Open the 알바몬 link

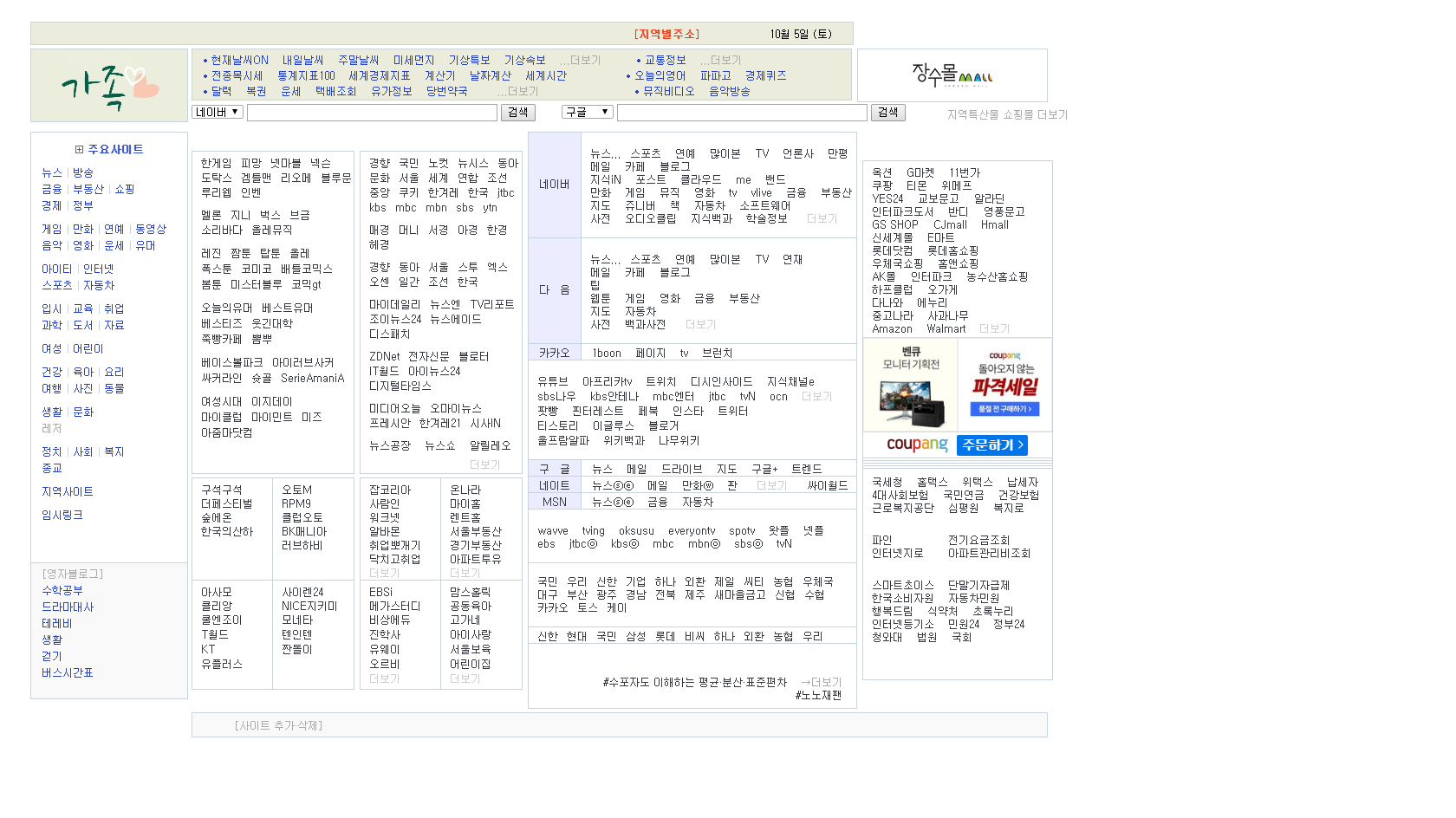tap(385, 531)
